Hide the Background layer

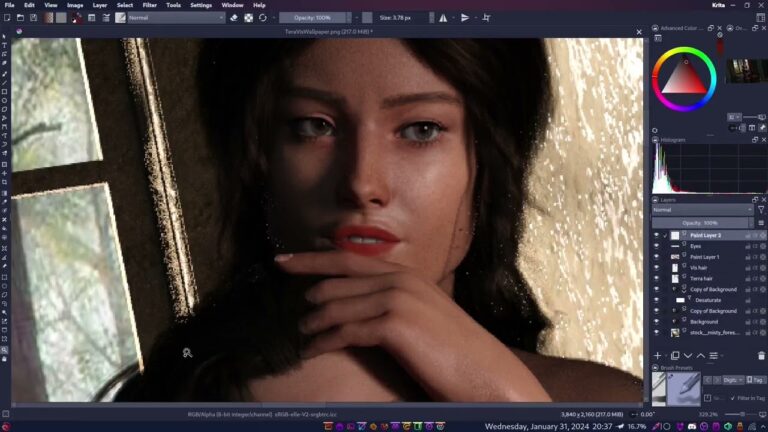click(x=656, y=322)
